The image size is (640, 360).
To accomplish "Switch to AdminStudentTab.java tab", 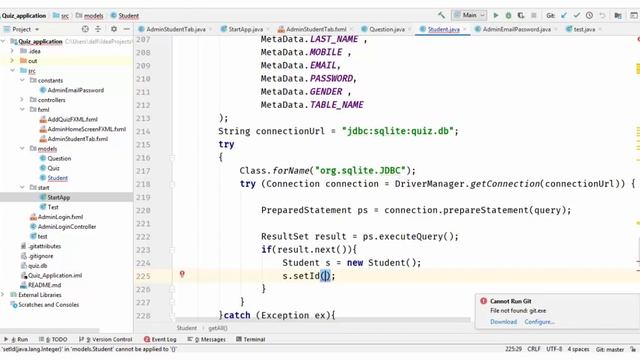I will 176,29.
